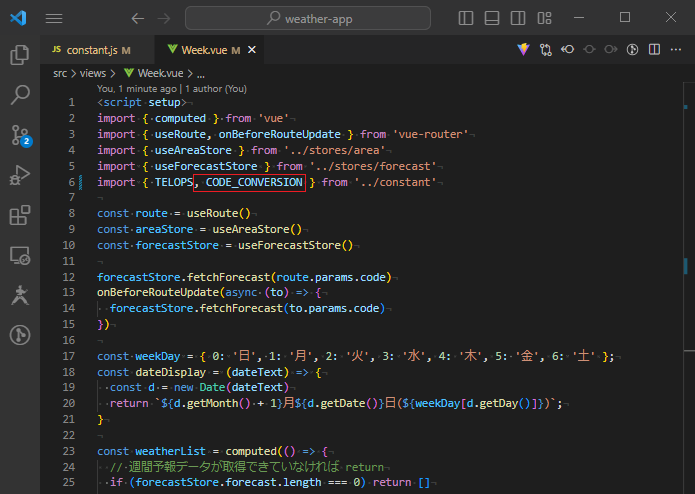Viewport: 695px width, 494px height.
Task: Click 'dateDisplay' on line 18
Action: point(171,372)
